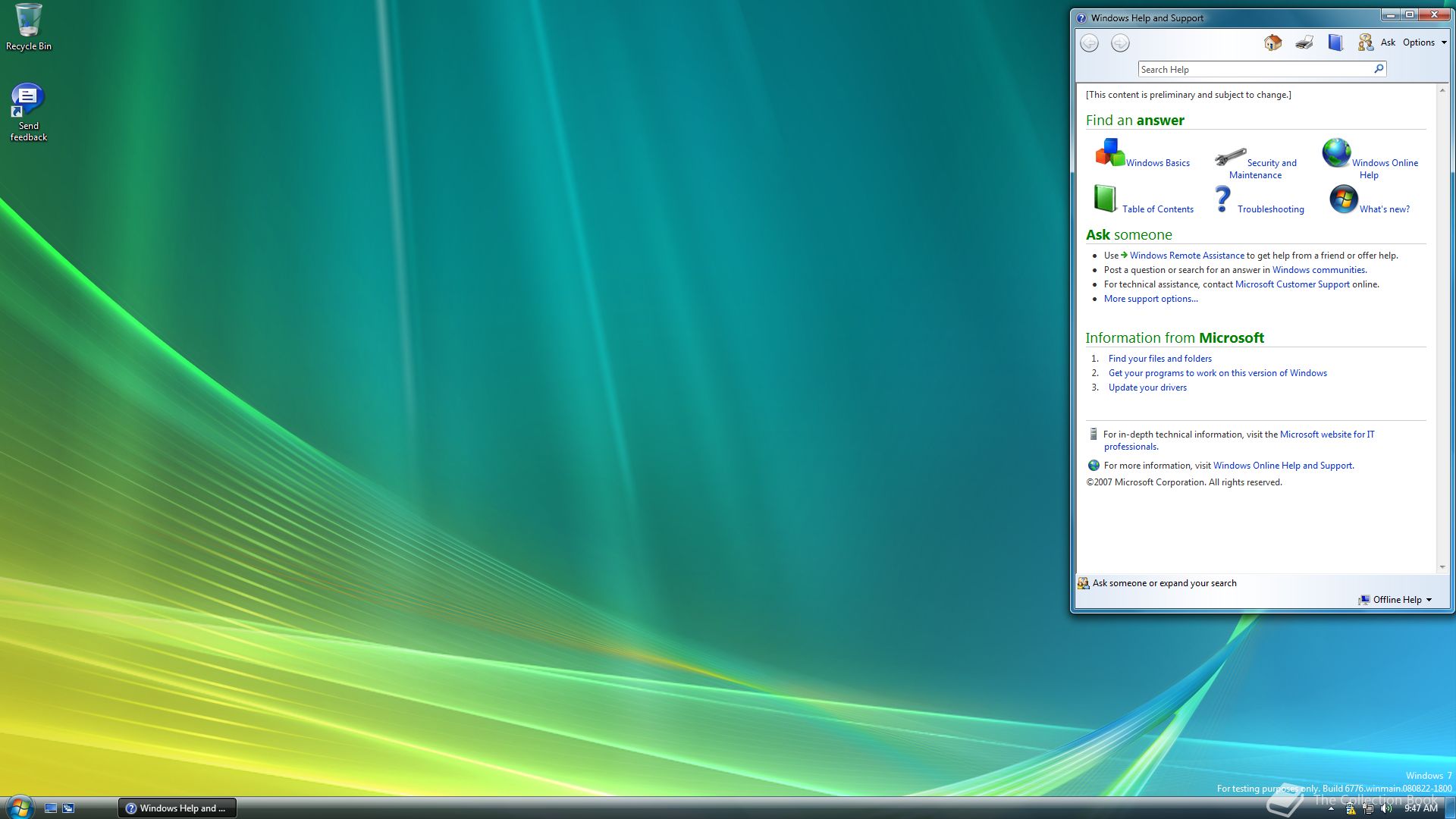The height and width of the screenshot is (819, 1456).
Task: Open What's new Windows orb icon
Action: [1343, 199]
